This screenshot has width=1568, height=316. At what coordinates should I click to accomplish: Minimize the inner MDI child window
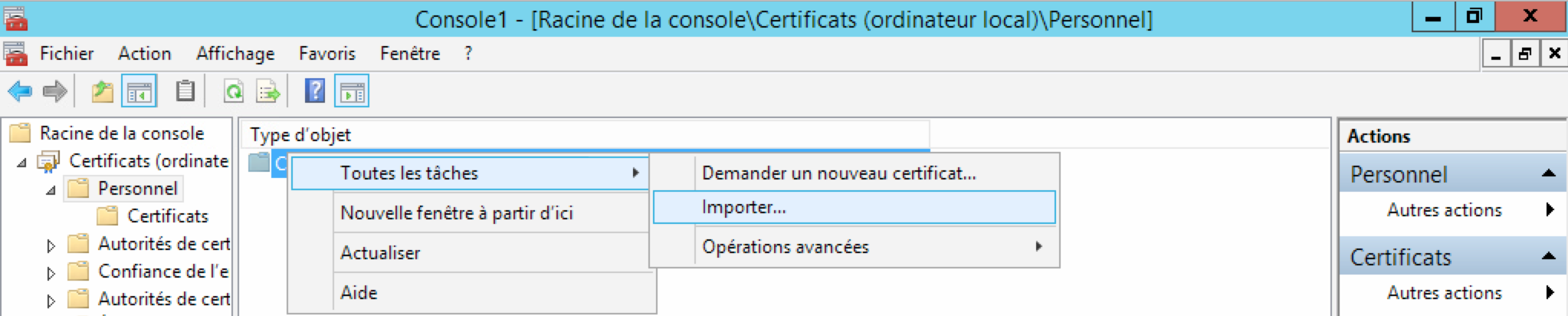(x=1496, y=54)
